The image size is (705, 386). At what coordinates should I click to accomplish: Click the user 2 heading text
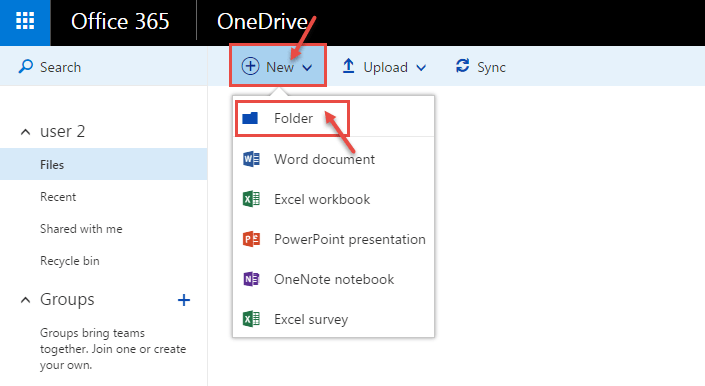pyautogui.click(x=62, y=131)
